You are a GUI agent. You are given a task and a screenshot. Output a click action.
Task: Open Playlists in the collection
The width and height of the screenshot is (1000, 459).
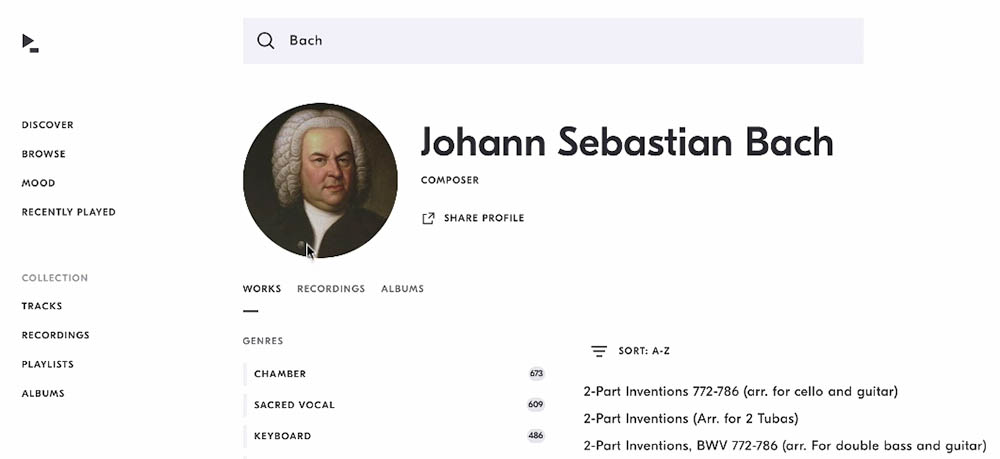click(x=48, y=364)
